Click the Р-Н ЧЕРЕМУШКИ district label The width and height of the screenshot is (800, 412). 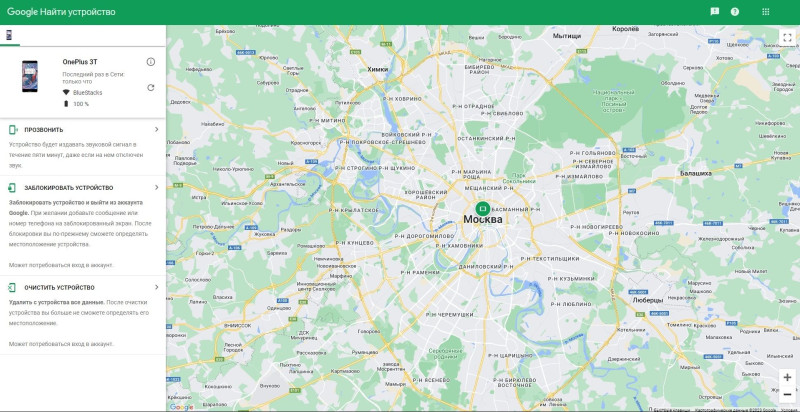click(450, 315)
